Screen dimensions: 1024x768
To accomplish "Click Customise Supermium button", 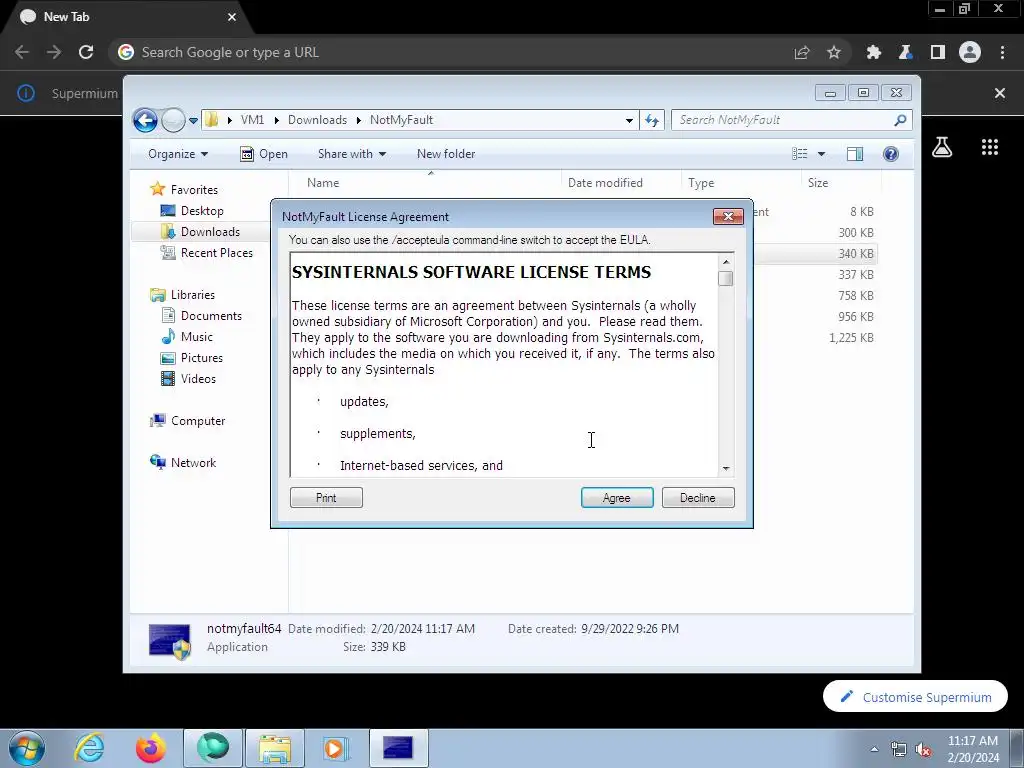I will click(915, 697).
